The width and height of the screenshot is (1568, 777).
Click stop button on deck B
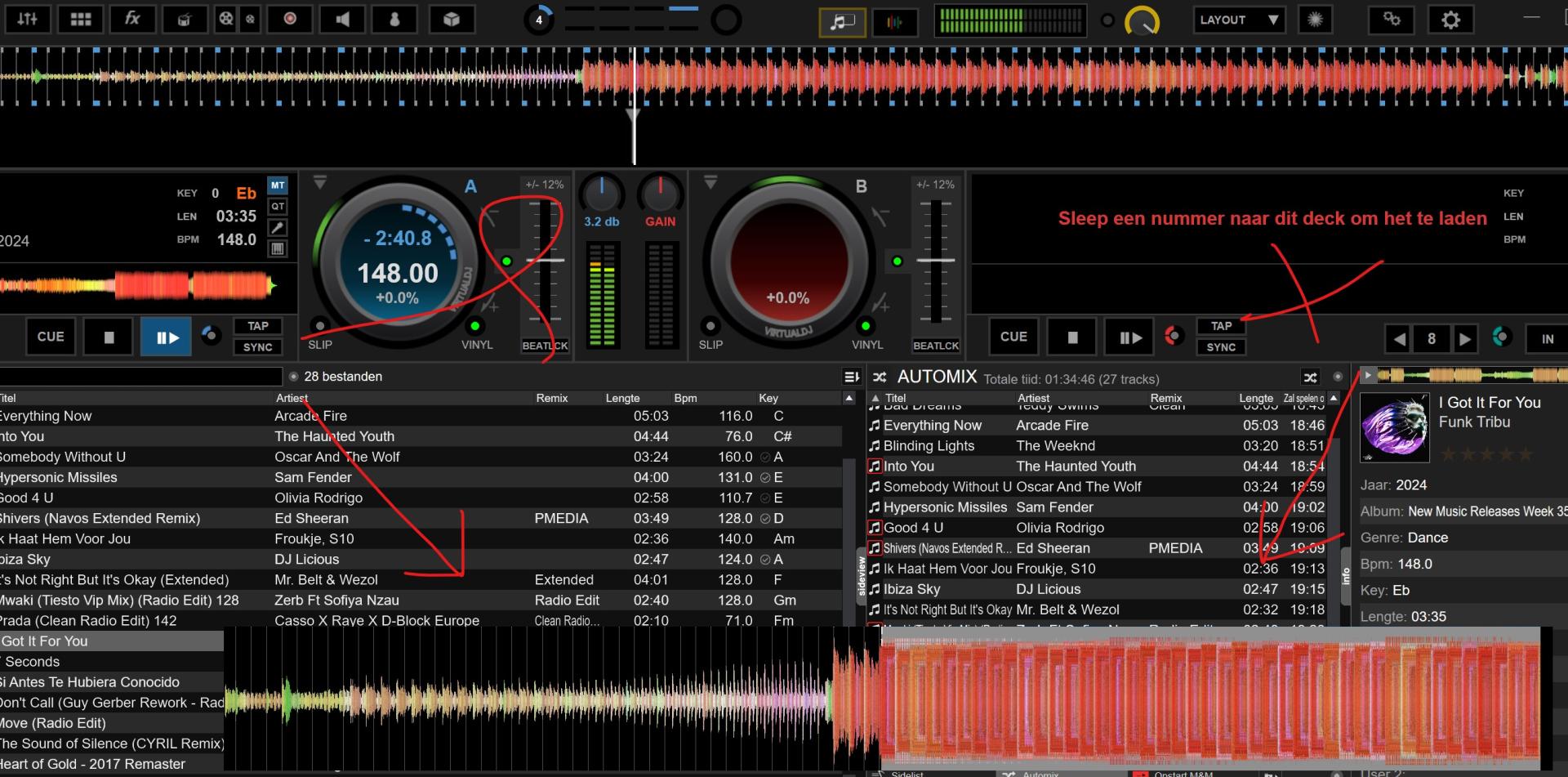[1072, 337]
